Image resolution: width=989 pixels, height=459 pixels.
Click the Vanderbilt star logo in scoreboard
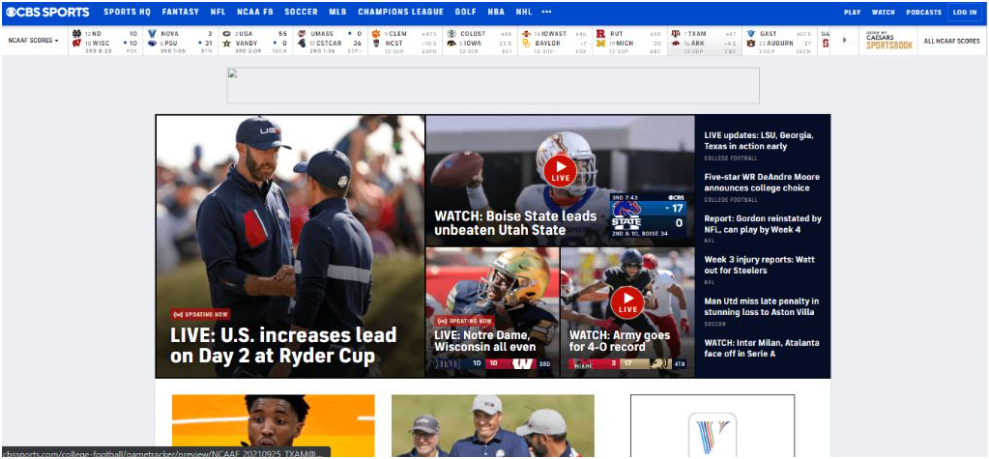click(x=226, y=44)
